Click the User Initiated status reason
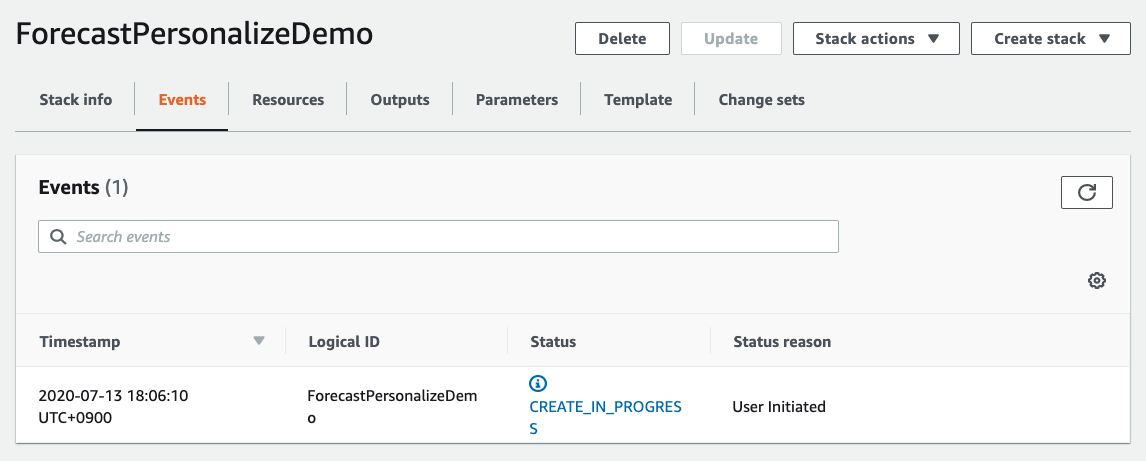The height and width of the screenshot is (461, 1146). (779, 407)
